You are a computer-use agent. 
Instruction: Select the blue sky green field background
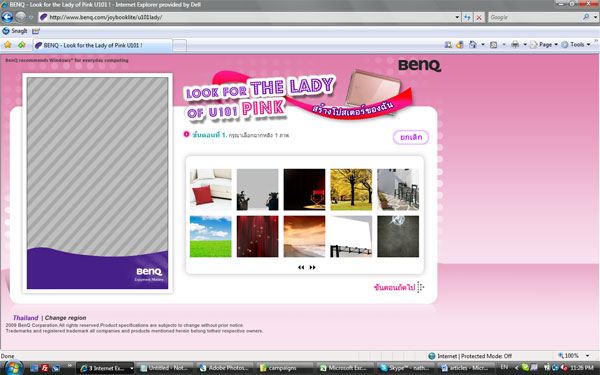tap(211, 236)
